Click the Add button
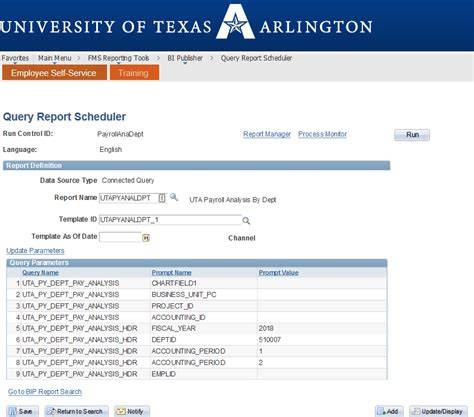The width and height of the screenshot is (474, 417). 389,411
